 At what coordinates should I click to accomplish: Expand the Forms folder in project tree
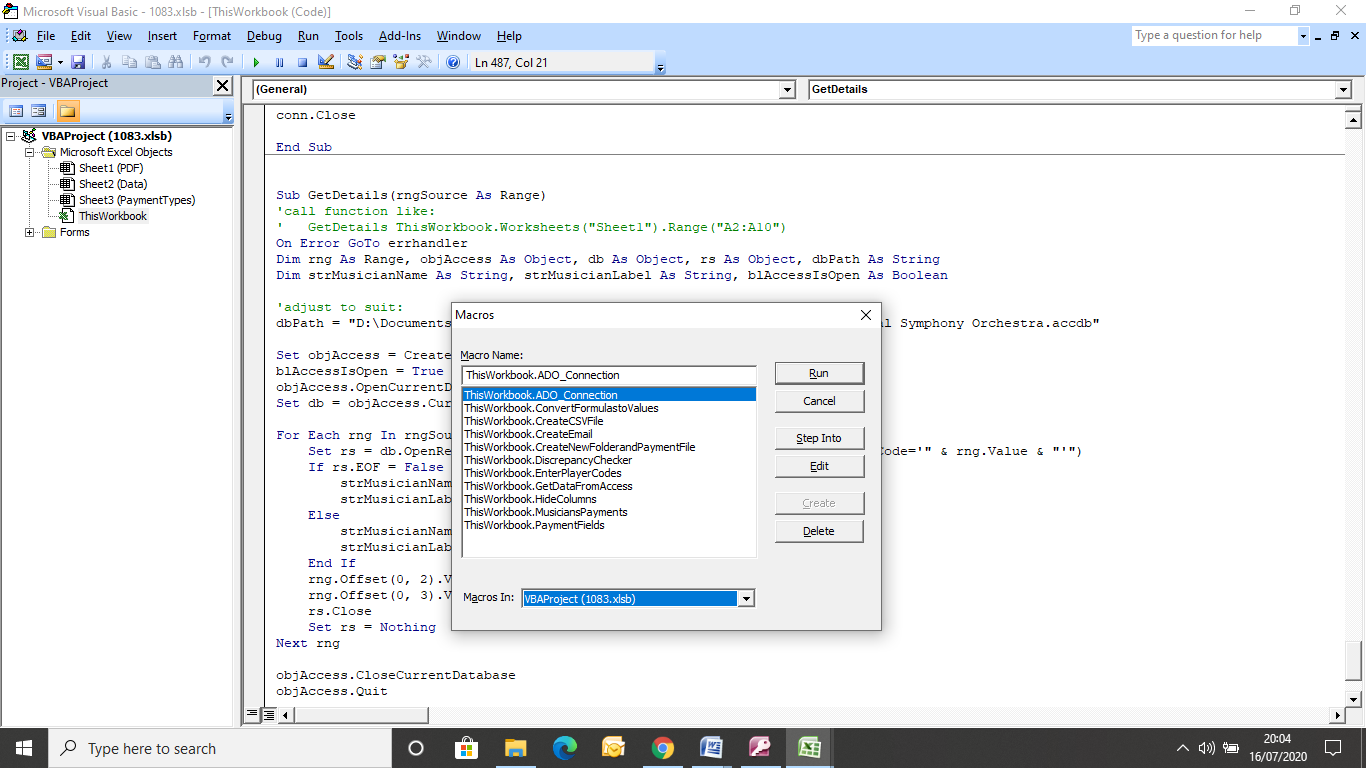(30, 232)
